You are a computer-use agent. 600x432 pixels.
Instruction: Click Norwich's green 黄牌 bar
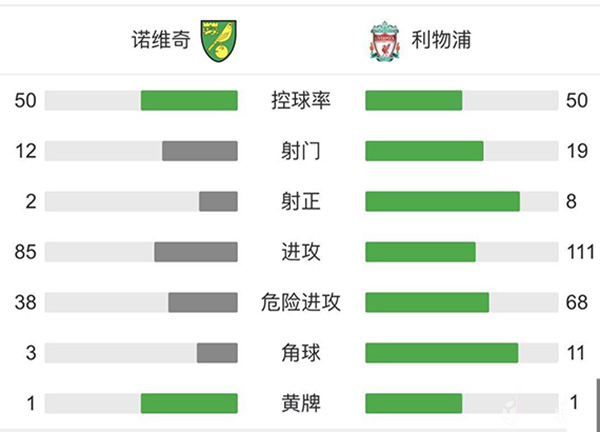click(x=189, y=403)
